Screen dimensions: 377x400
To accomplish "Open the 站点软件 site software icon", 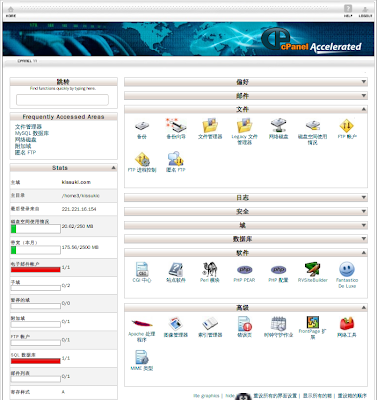I will click(176, 269).
